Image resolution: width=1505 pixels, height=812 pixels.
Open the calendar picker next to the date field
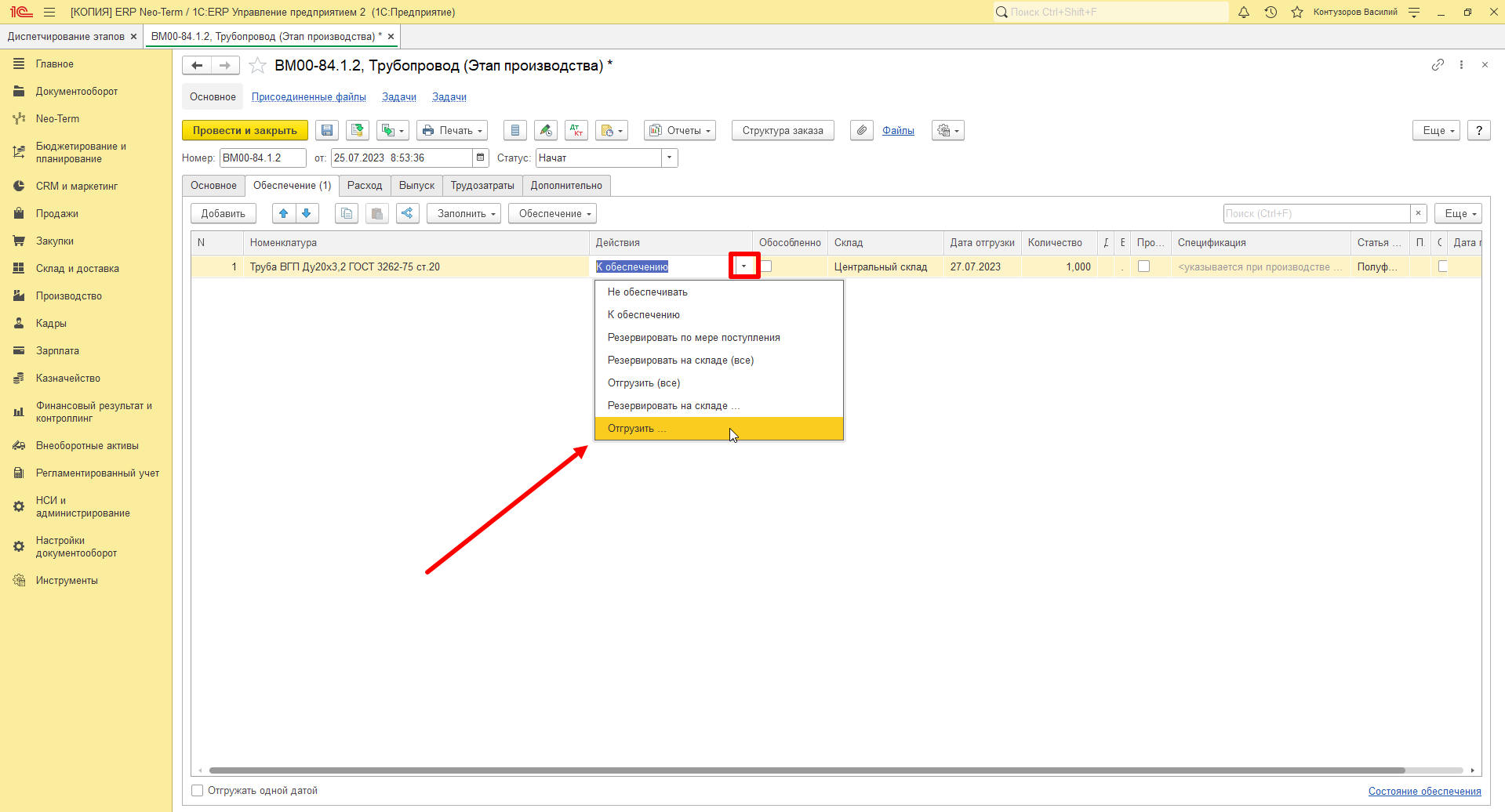click(481, 158)
